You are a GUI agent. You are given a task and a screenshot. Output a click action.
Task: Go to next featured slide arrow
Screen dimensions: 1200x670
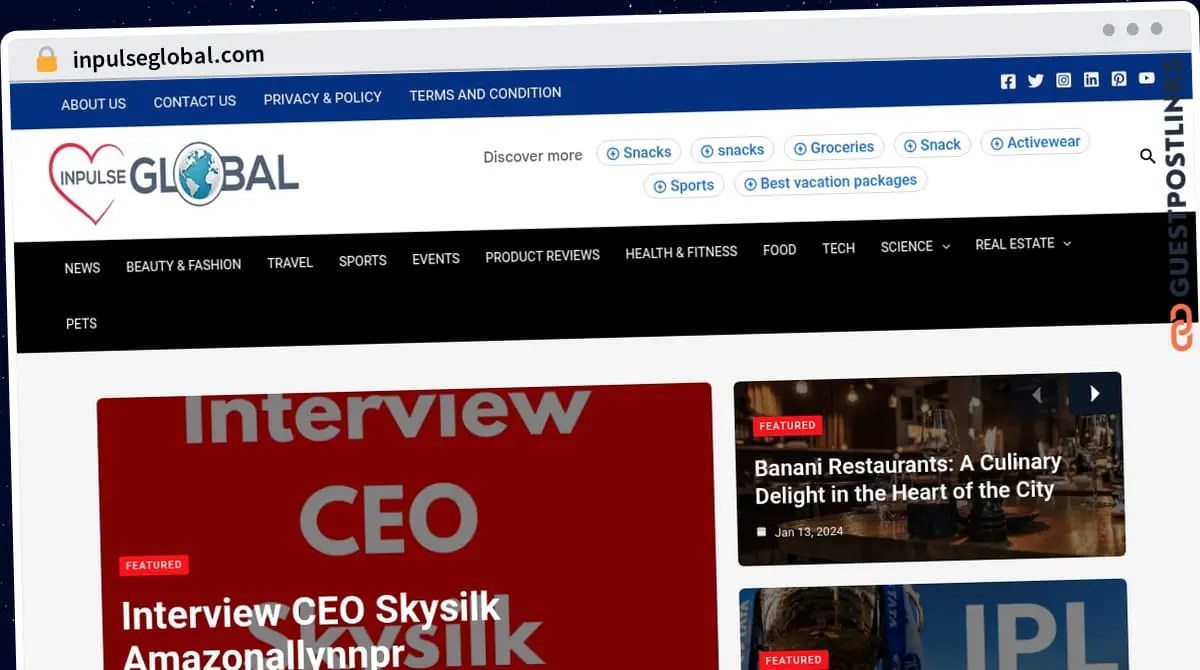coord(1094,393)
